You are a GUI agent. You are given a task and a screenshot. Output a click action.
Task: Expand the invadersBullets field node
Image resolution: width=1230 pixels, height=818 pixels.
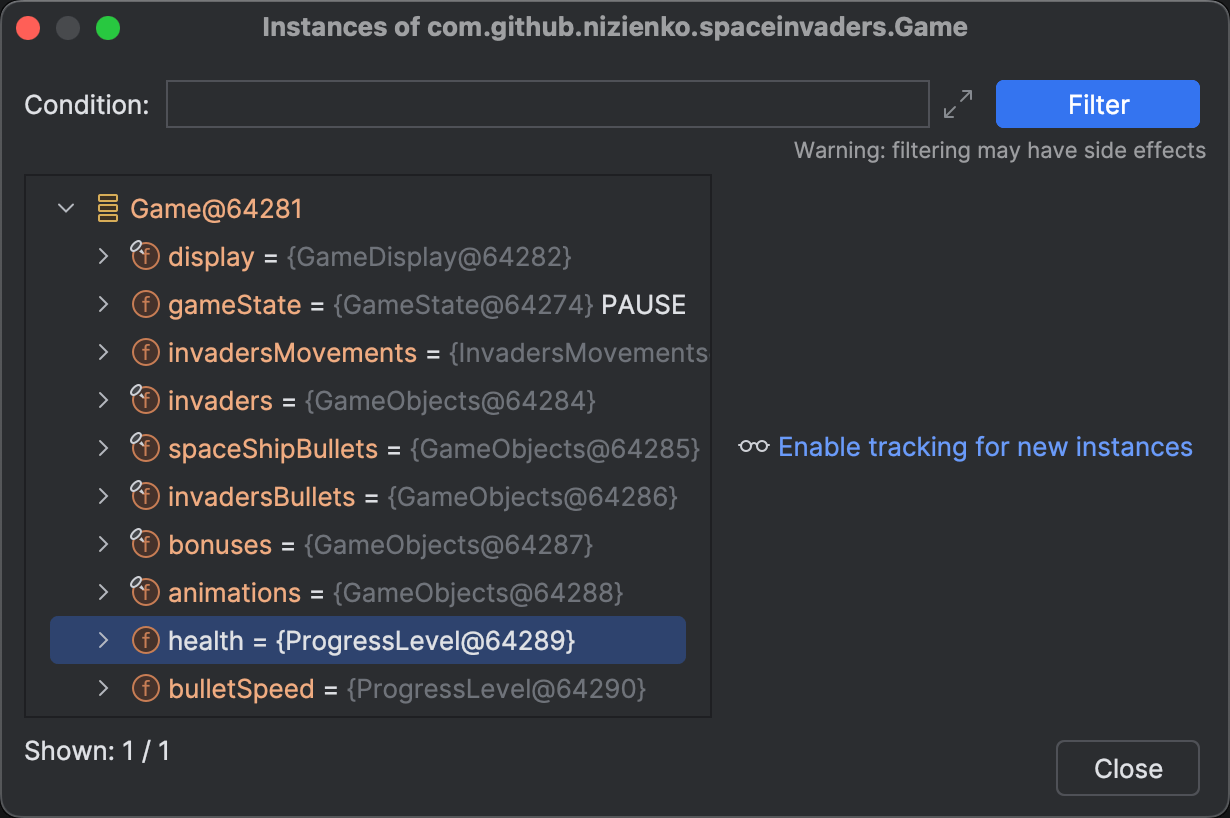pos(103,497)
